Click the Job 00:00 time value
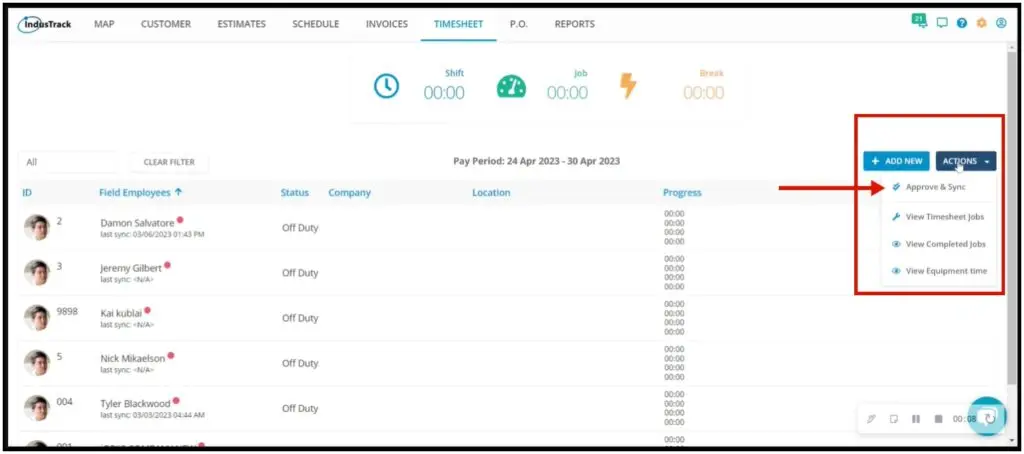The width and height of the screenshot is (1024, 454). coord(568,93)
